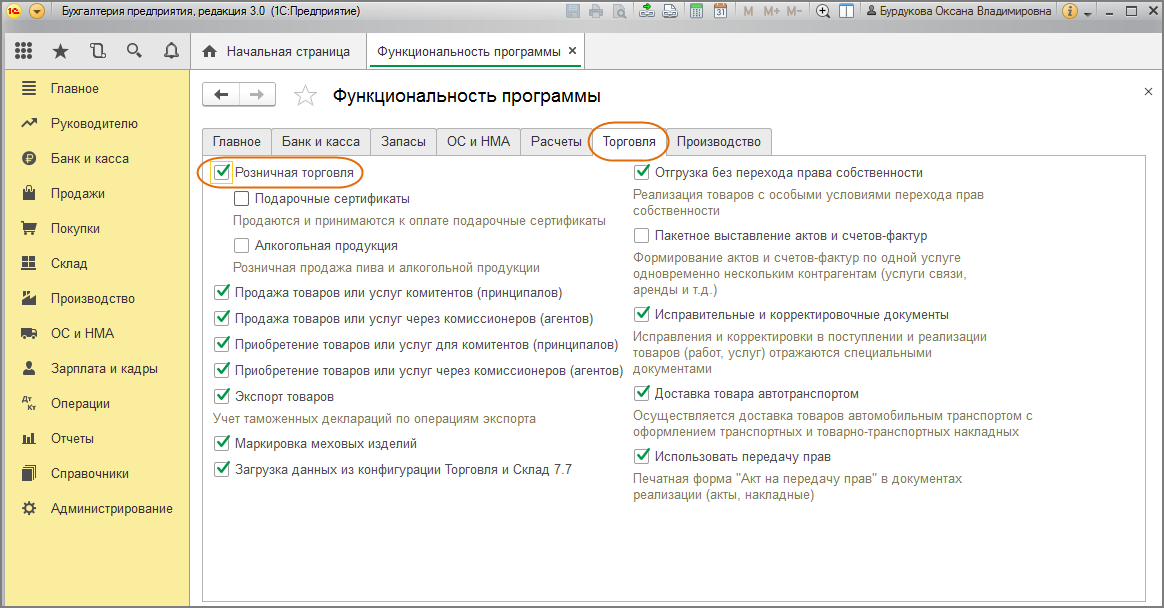The height and width of the screenshot is (608, 1164).
Task: Open Зарплата и кадры section
Action: (x=97, y=368)
